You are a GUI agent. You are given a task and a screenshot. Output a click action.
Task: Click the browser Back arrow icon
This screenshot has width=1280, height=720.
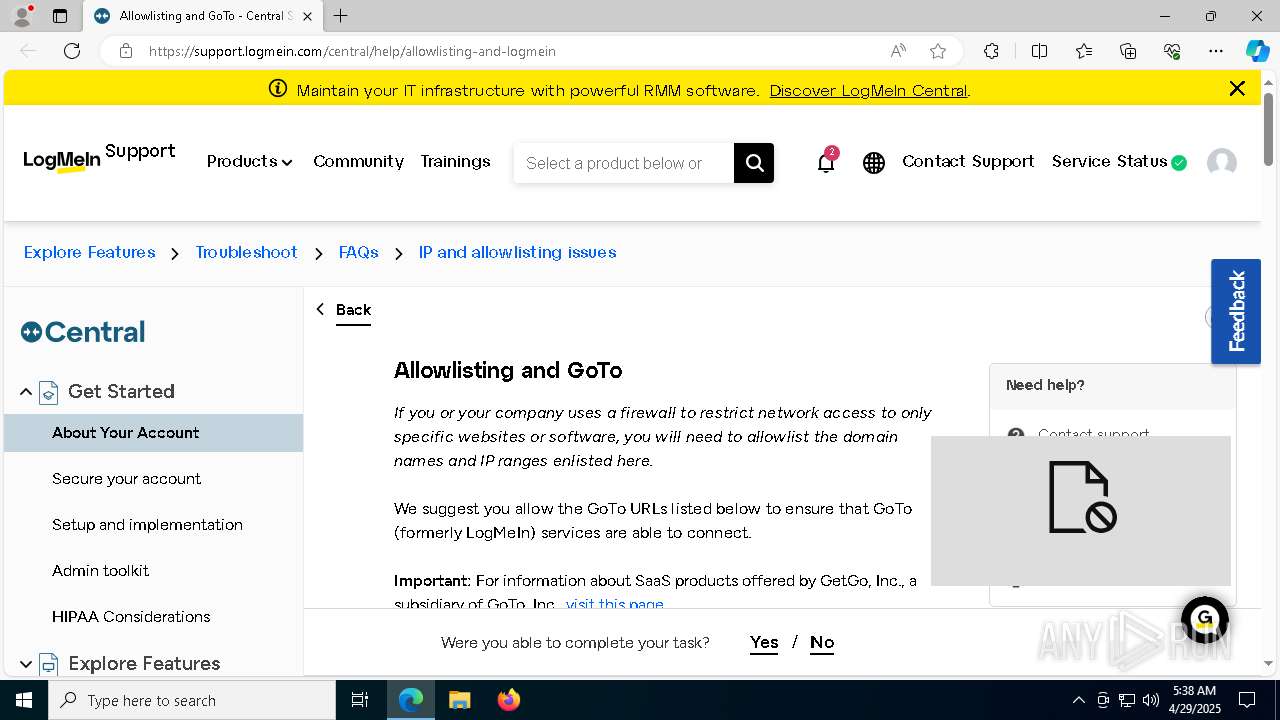pyautogui.click(x=28, y=51)
